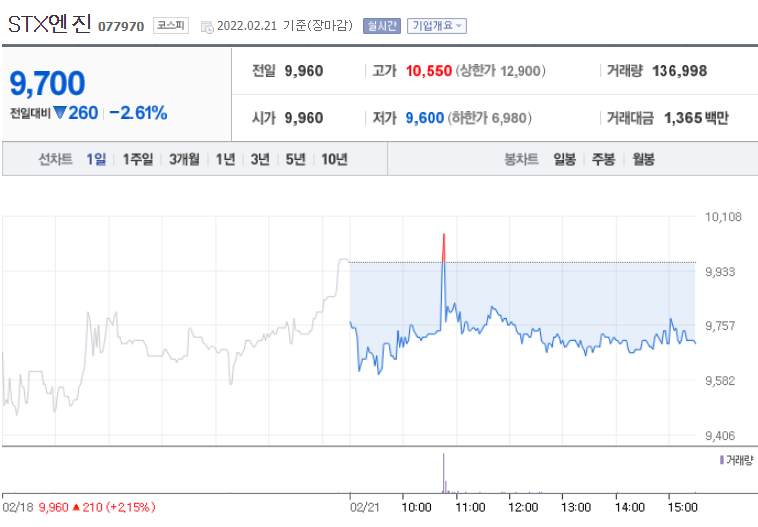
Task: Show the 5년 line chart
Action: click(x=295, y=159)
